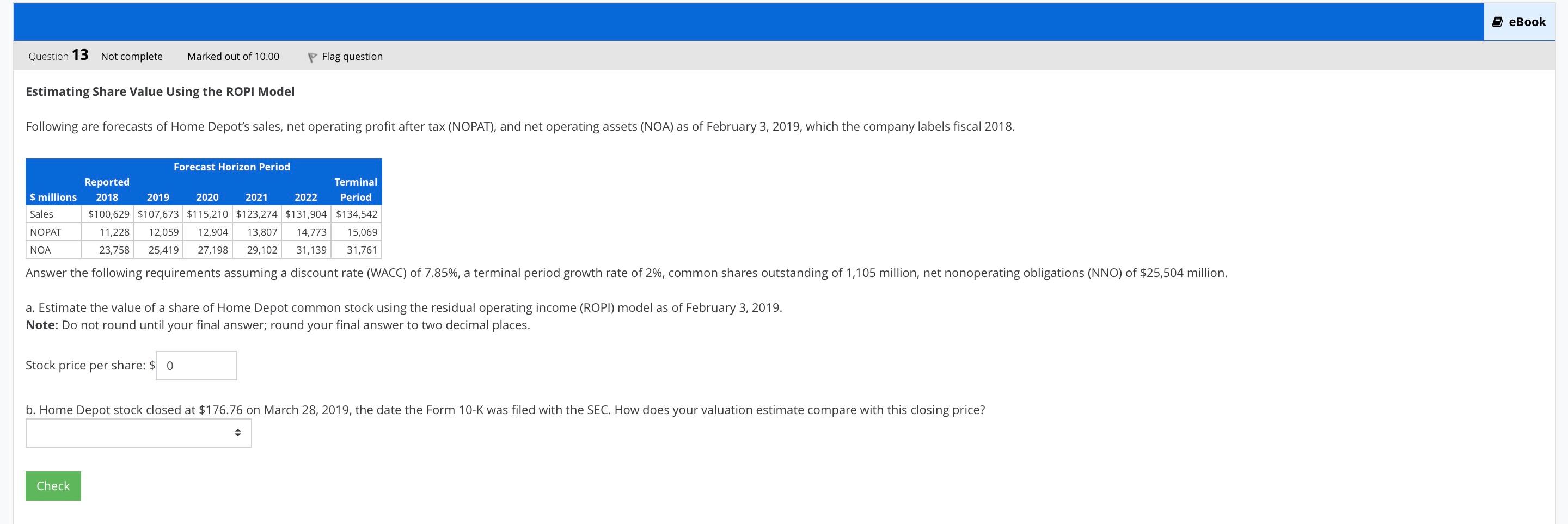
Task: Click 'Not complete' status indicator
Action: [x=131, y=56]
